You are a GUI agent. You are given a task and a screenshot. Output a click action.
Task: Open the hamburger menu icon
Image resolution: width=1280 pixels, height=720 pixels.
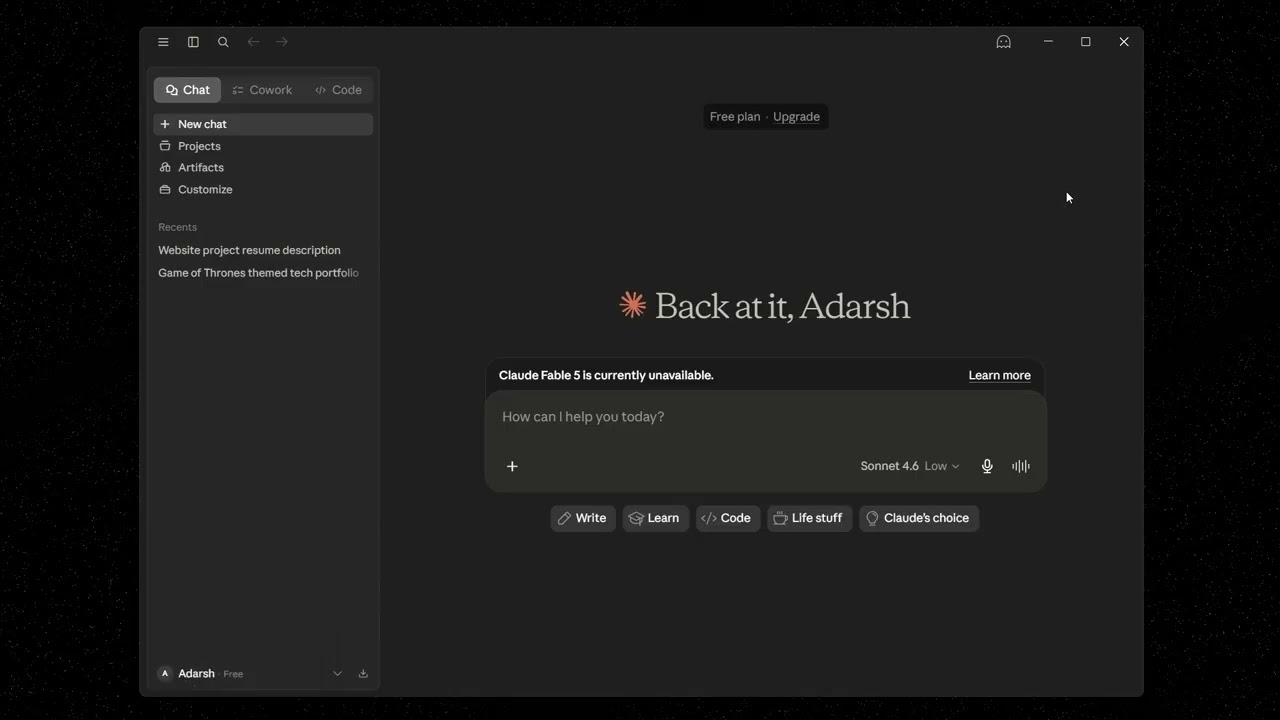click(x=163, y=42)
